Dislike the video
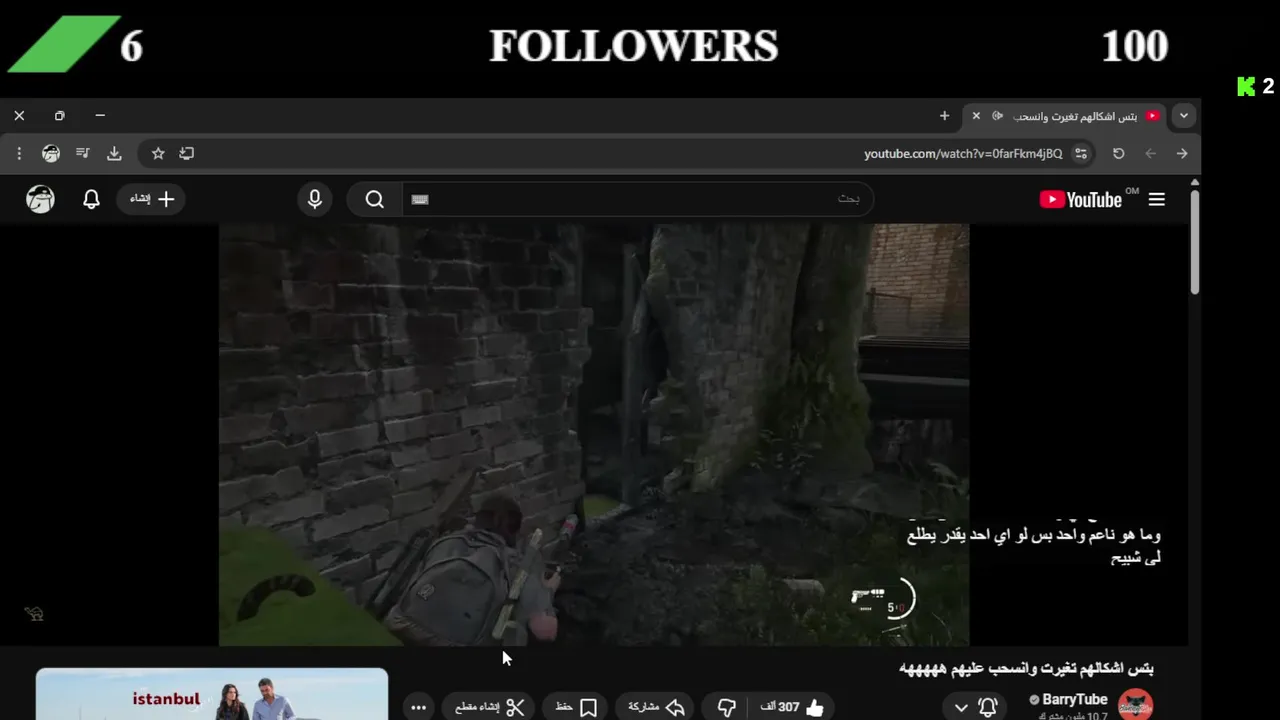This screenshot has height=720, width=1280. point(727,707)
